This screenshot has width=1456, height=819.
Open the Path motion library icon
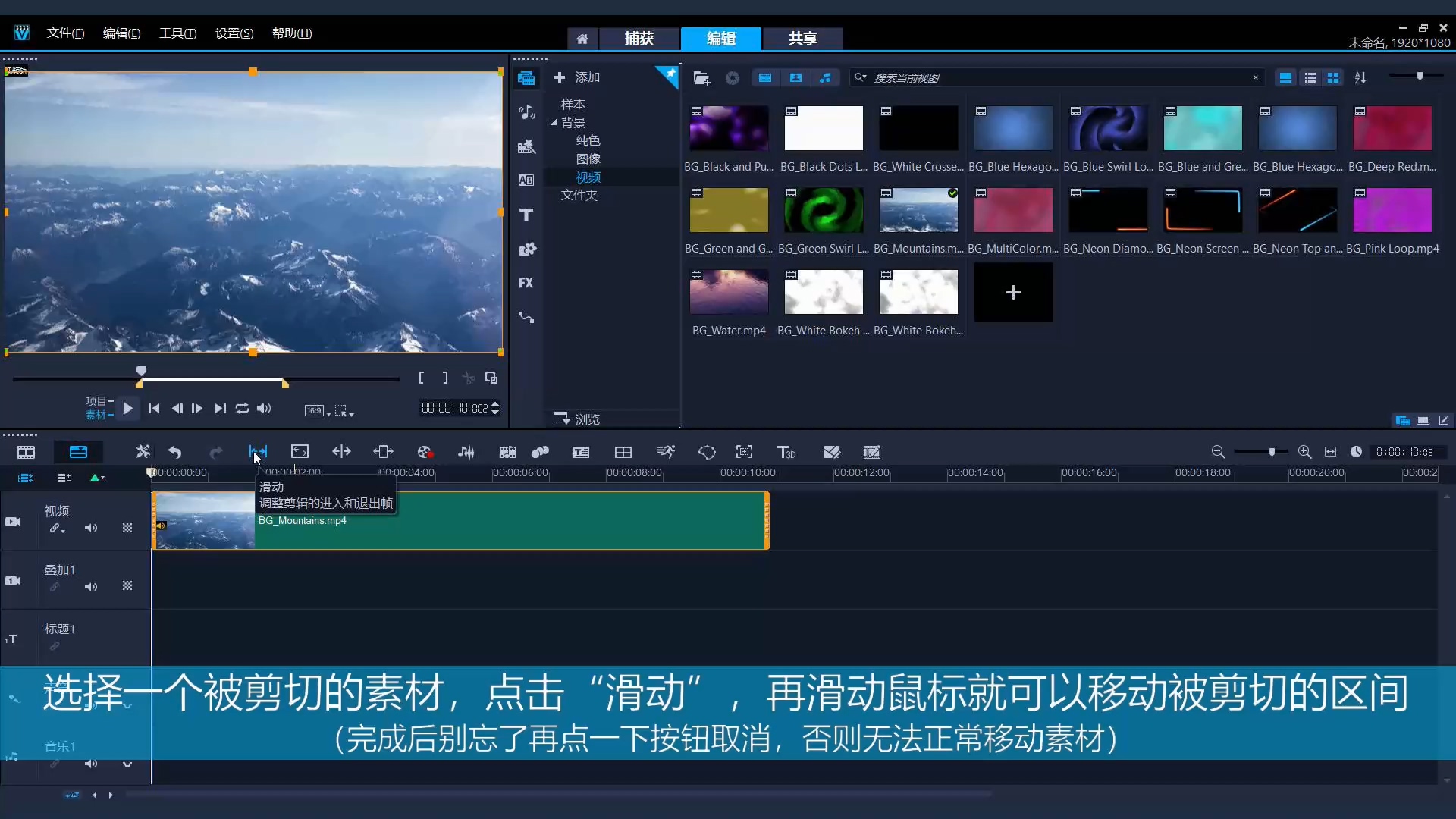point(526,317)
